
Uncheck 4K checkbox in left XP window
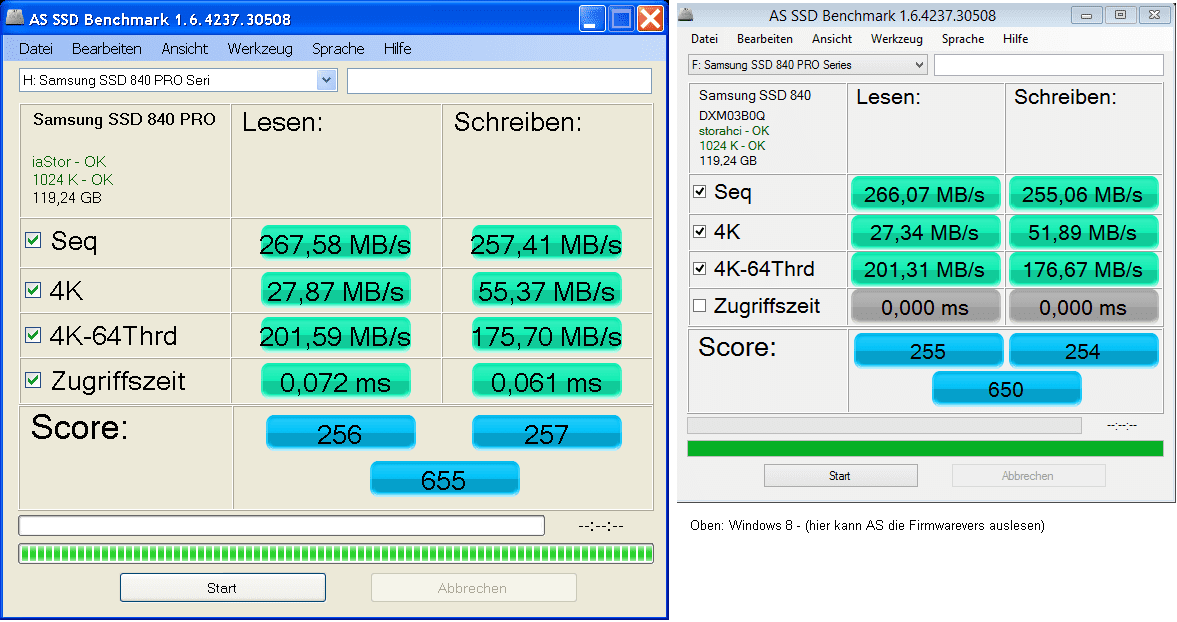(33, 290)
